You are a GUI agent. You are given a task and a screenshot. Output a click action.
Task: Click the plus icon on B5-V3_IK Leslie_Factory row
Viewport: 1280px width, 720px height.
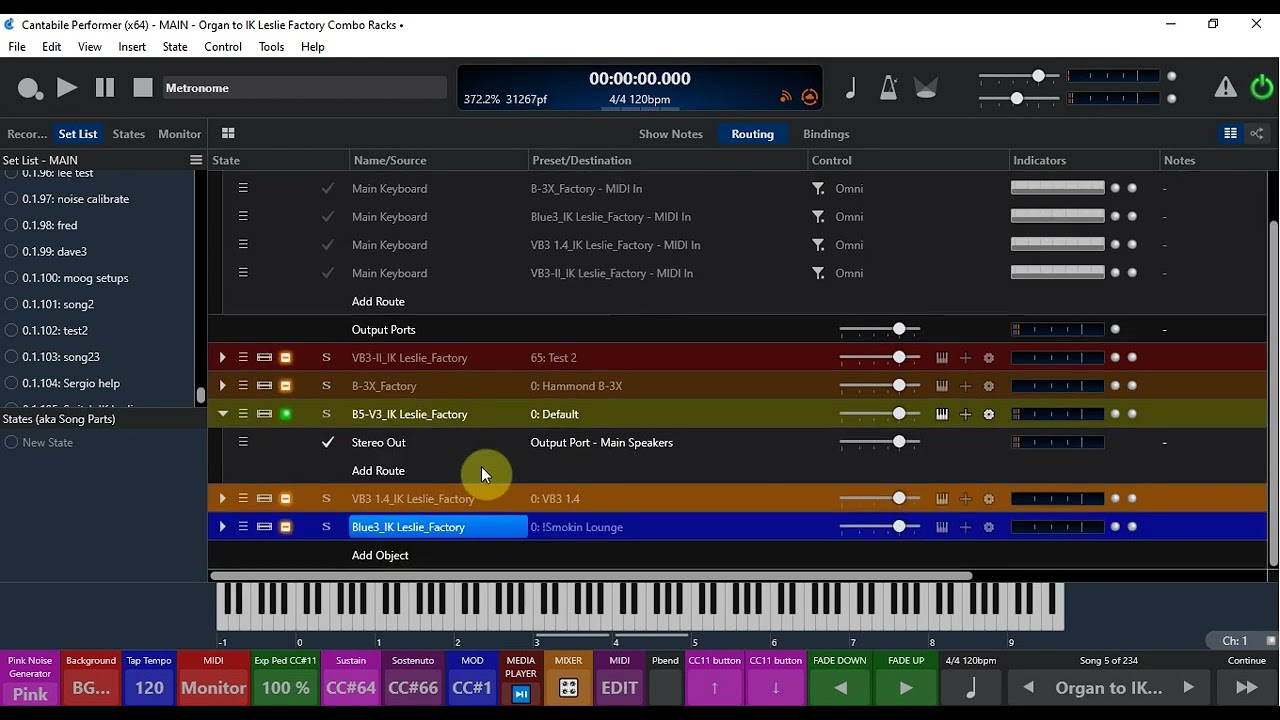(965, 414)
